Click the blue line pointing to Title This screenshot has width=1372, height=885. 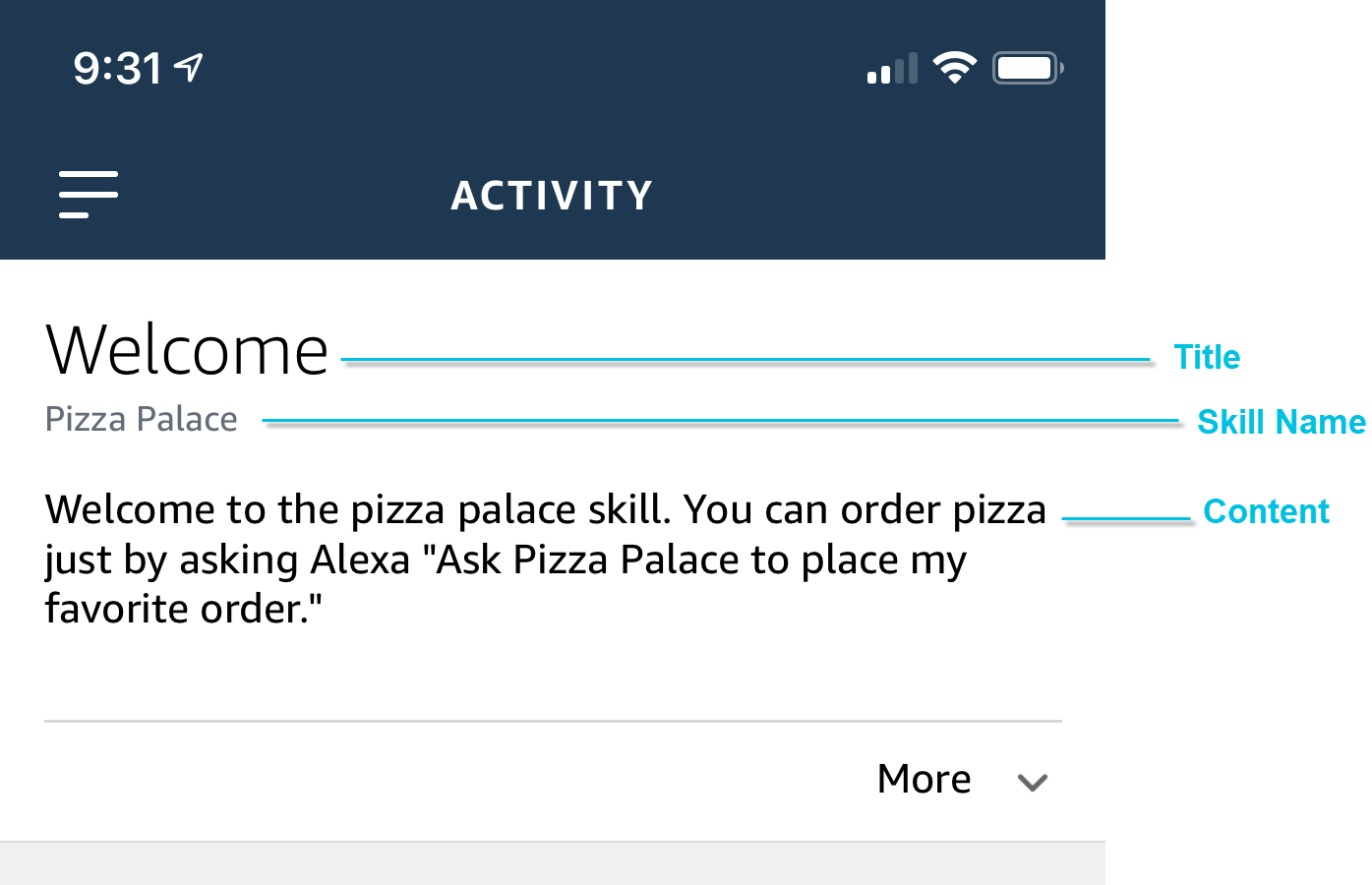(x=747, y=361)
